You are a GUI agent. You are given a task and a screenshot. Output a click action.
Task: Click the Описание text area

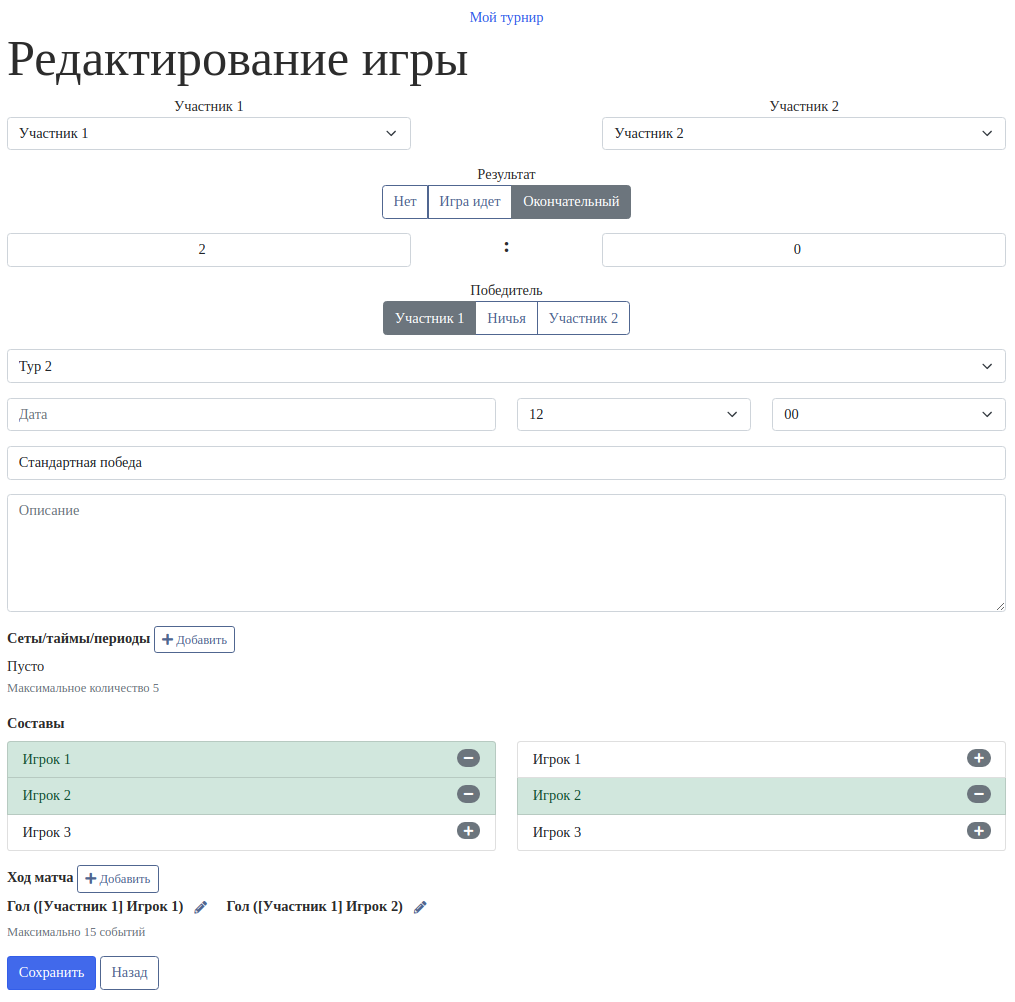(x=506, y=552)
